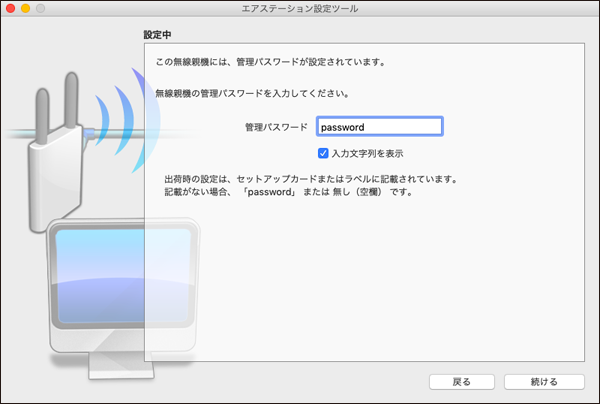Minimize window using the yellow button
The image size is (600, 404).
coord(26,9)
